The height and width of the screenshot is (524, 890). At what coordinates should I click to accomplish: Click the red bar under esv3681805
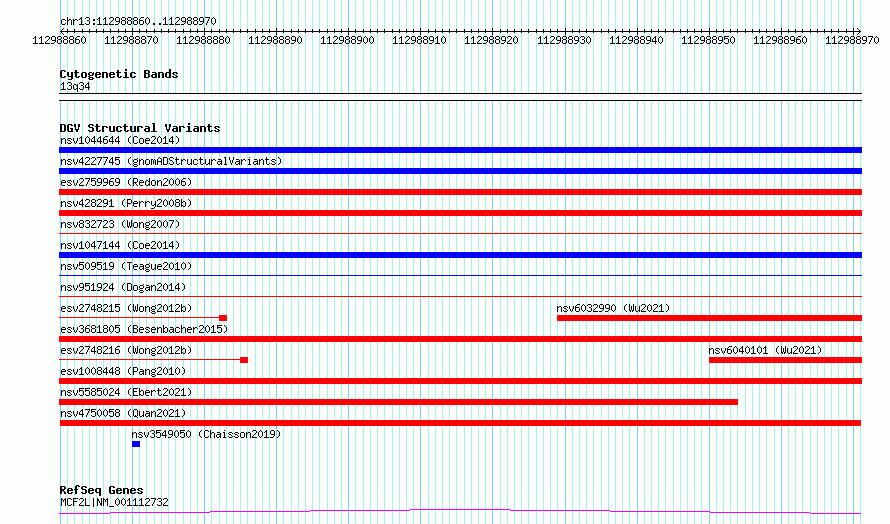[460, 339]
